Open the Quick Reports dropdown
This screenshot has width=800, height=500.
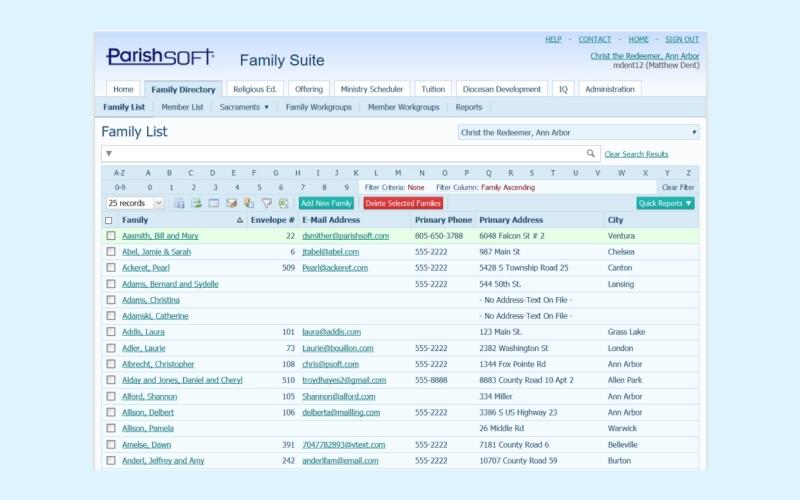pos(665,203)
